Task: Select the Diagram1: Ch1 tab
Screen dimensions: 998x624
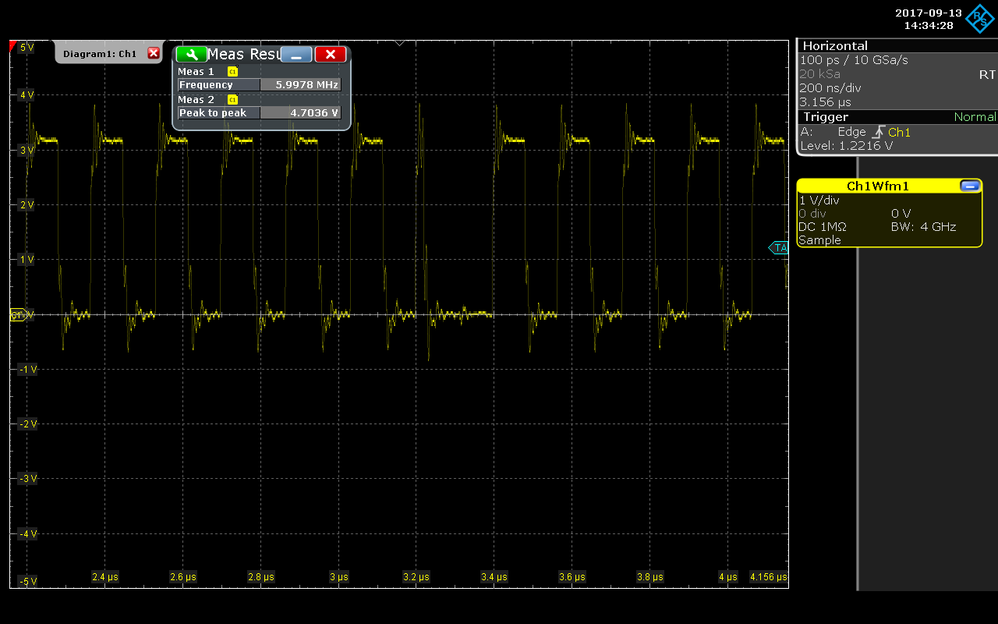Action: pyautogui.click(x=100, y=53)
